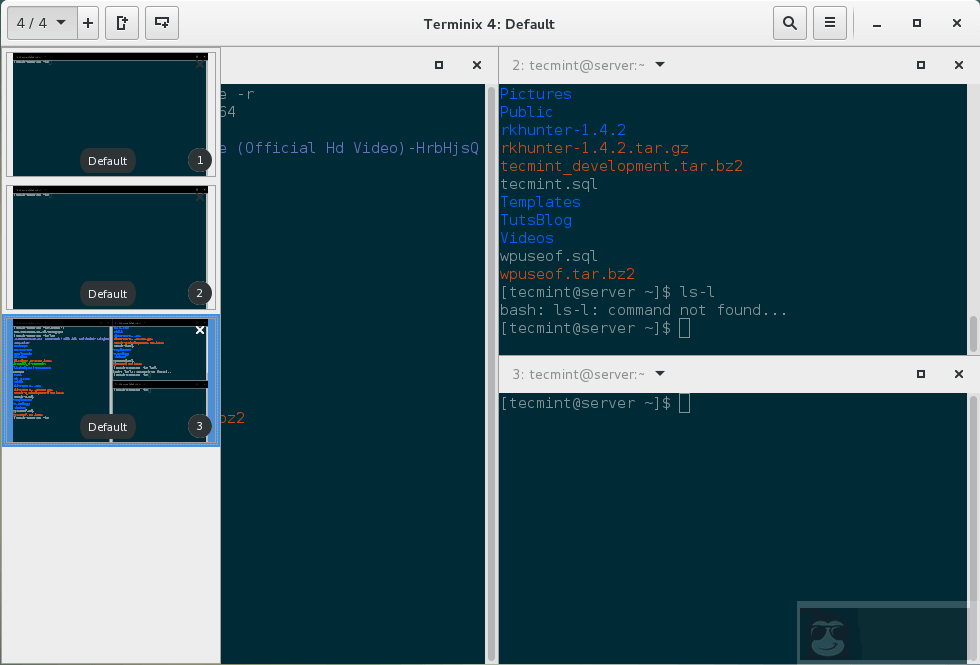Click the Pictures directory name in terminal 2

pyautogui.click(x=535, y=94)
